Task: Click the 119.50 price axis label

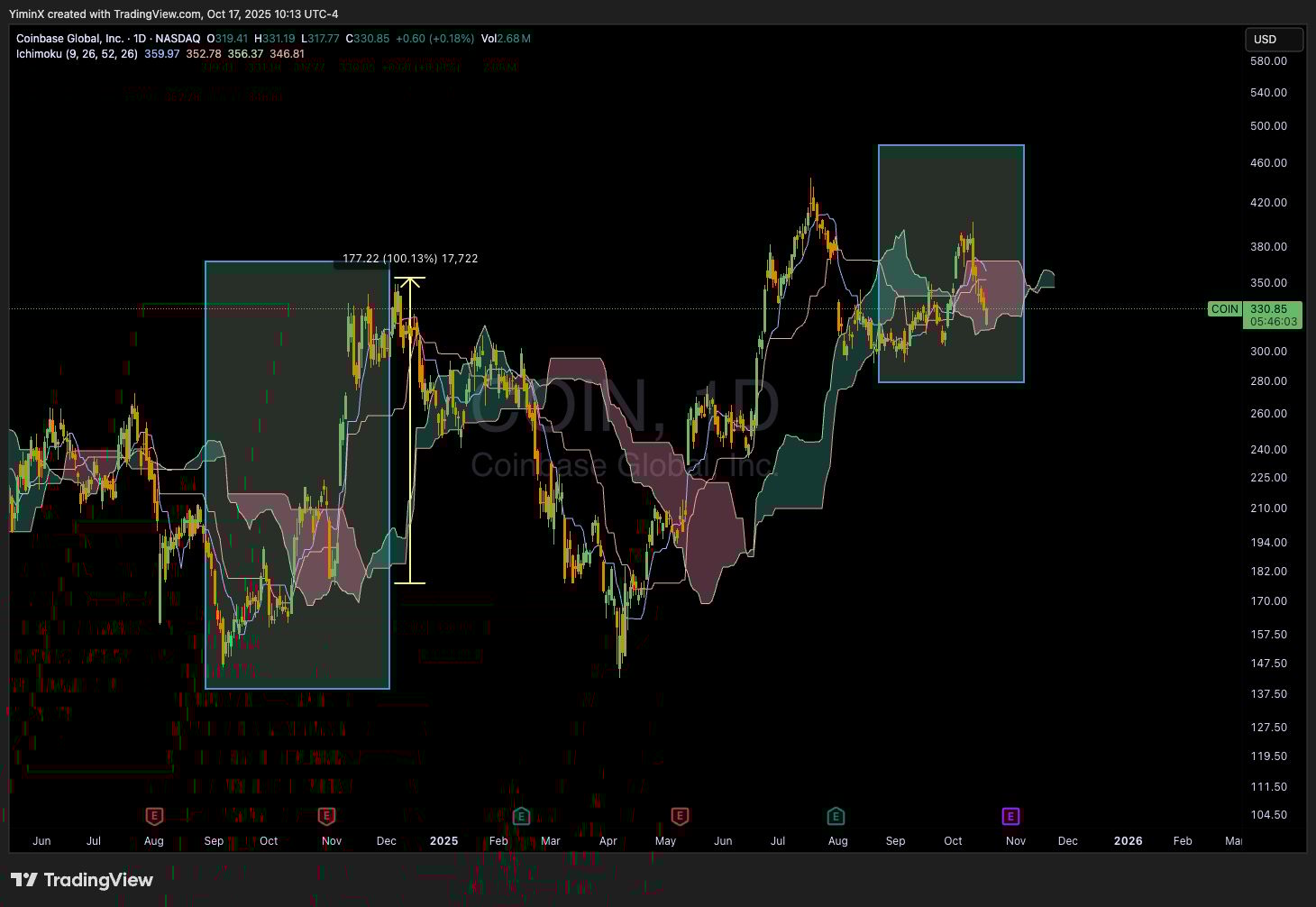Action: (1268, 756)
